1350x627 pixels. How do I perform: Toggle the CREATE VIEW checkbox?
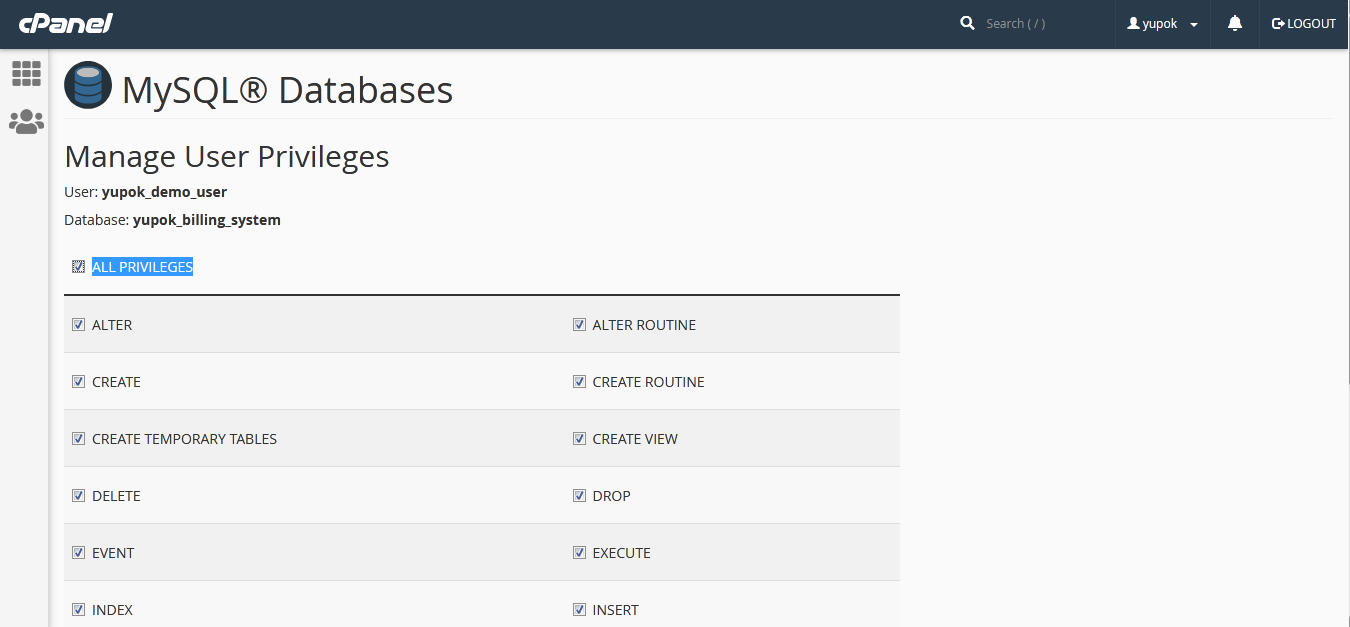point(579,439)
